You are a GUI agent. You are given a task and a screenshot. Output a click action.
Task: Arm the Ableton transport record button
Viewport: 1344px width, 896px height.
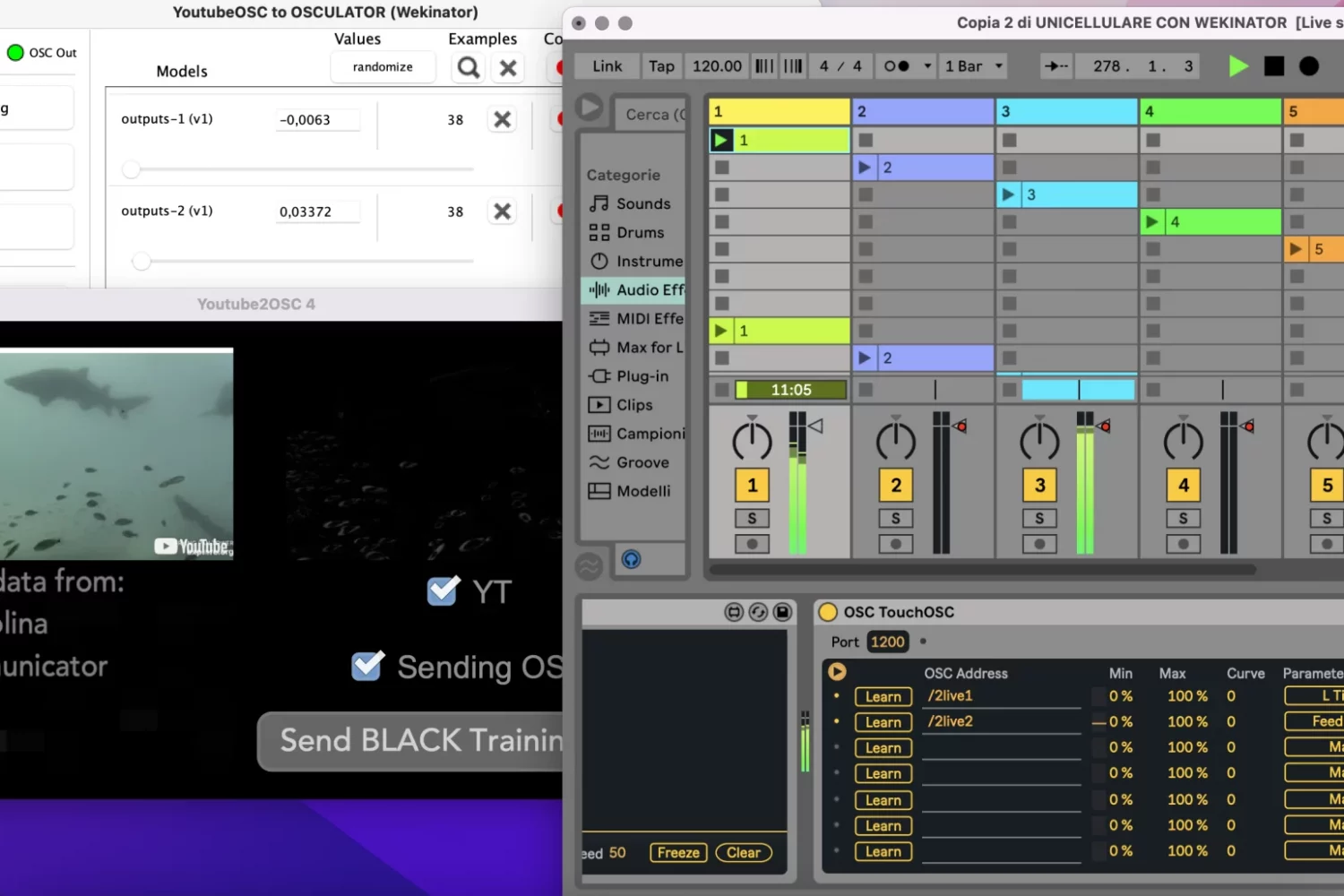pos(1308,66)
